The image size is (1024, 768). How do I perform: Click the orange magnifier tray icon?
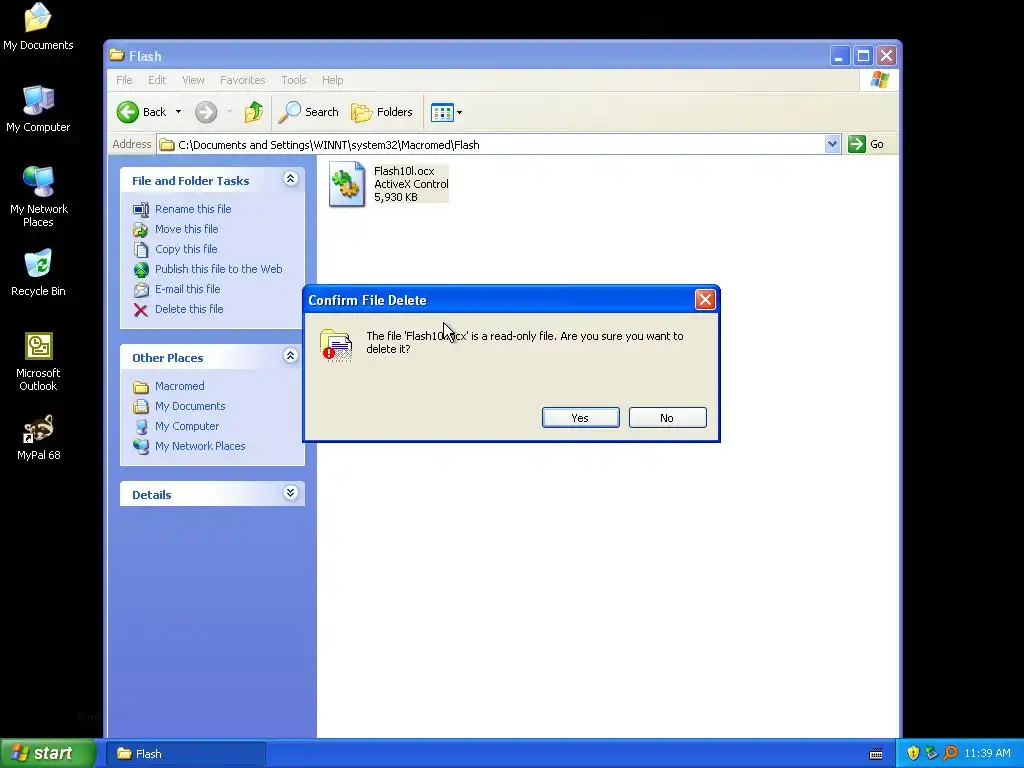pyautogui.click(x=950, y=753)
